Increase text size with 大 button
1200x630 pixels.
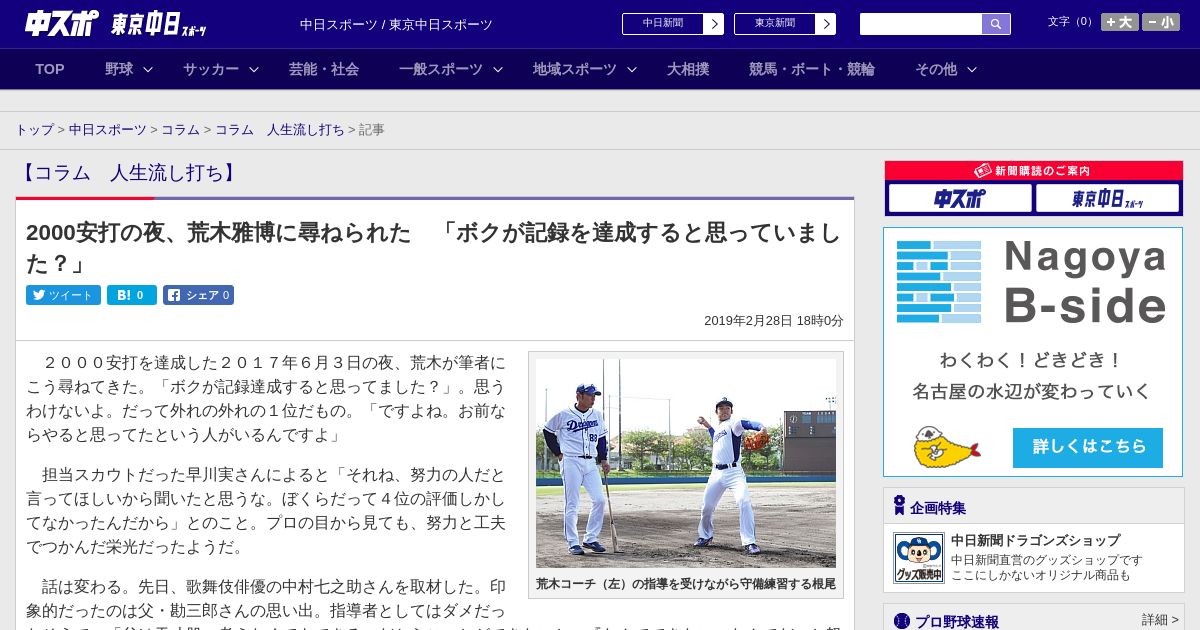point(1120,22)
